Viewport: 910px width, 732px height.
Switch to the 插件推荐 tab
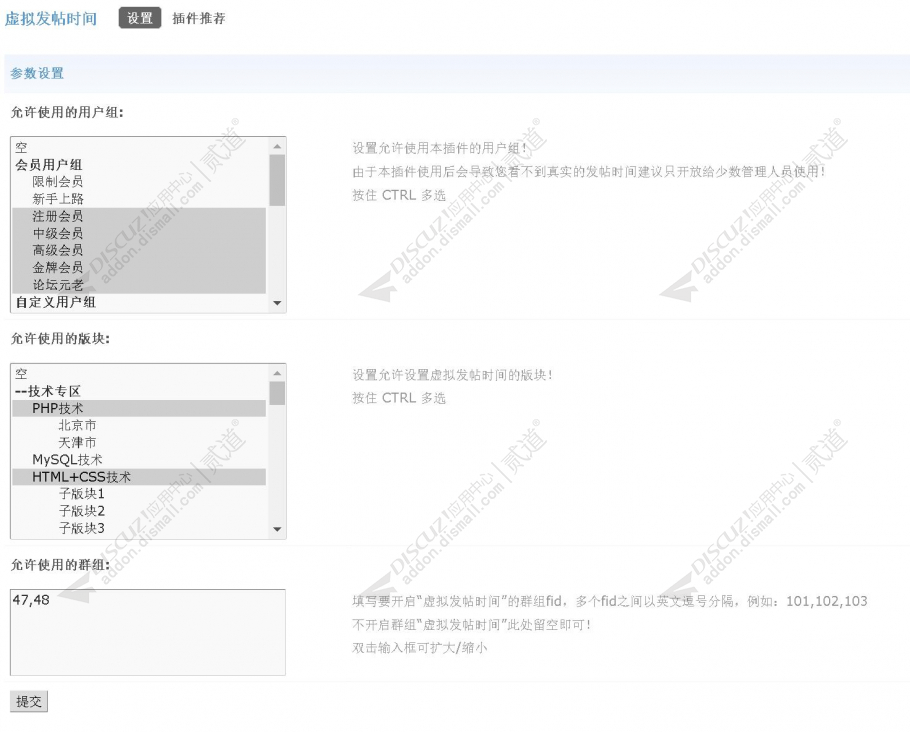pyautogui.click(x=198, y=19)
